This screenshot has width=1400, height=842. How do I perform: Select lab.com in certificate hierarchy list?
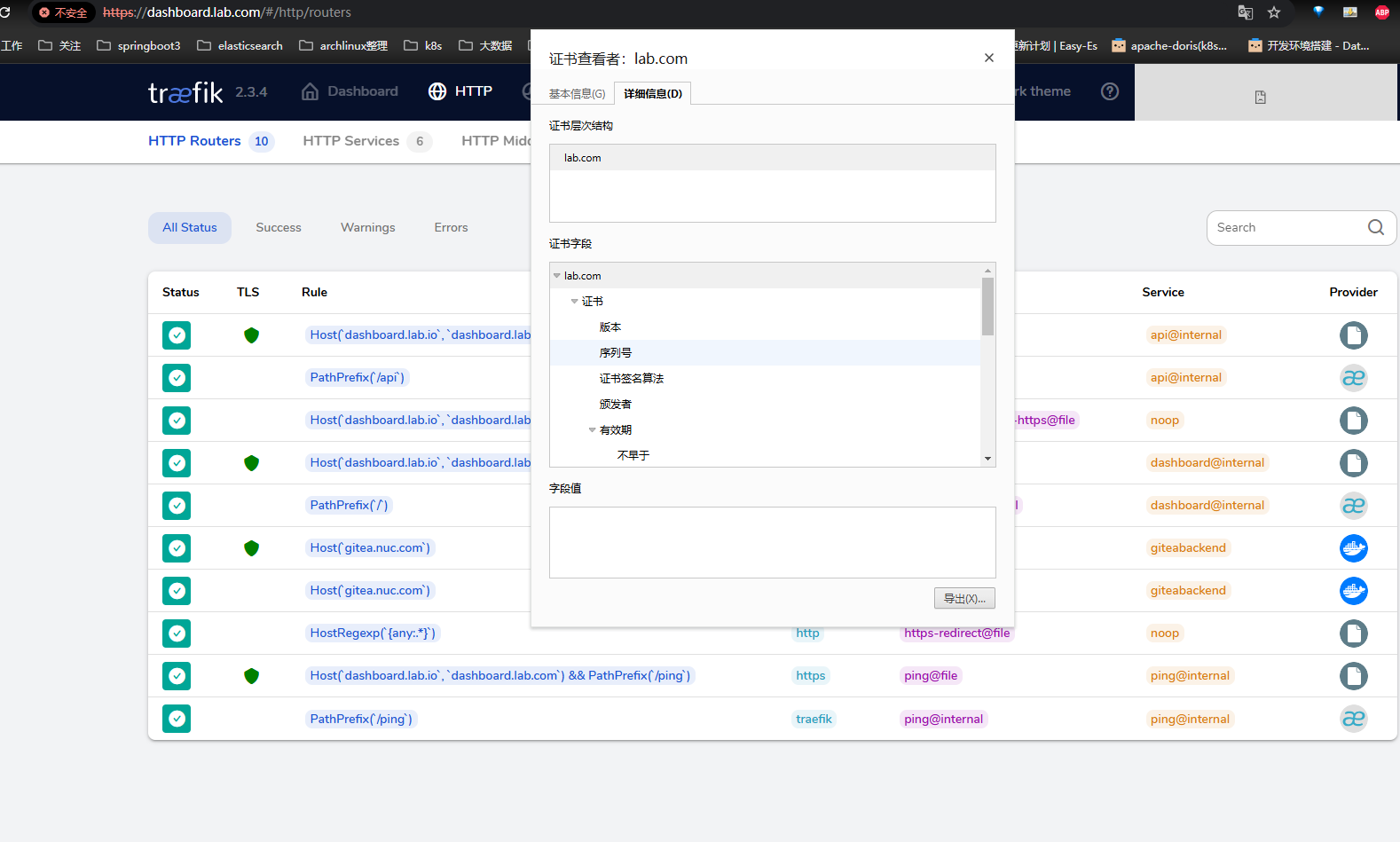click(773, 158)
